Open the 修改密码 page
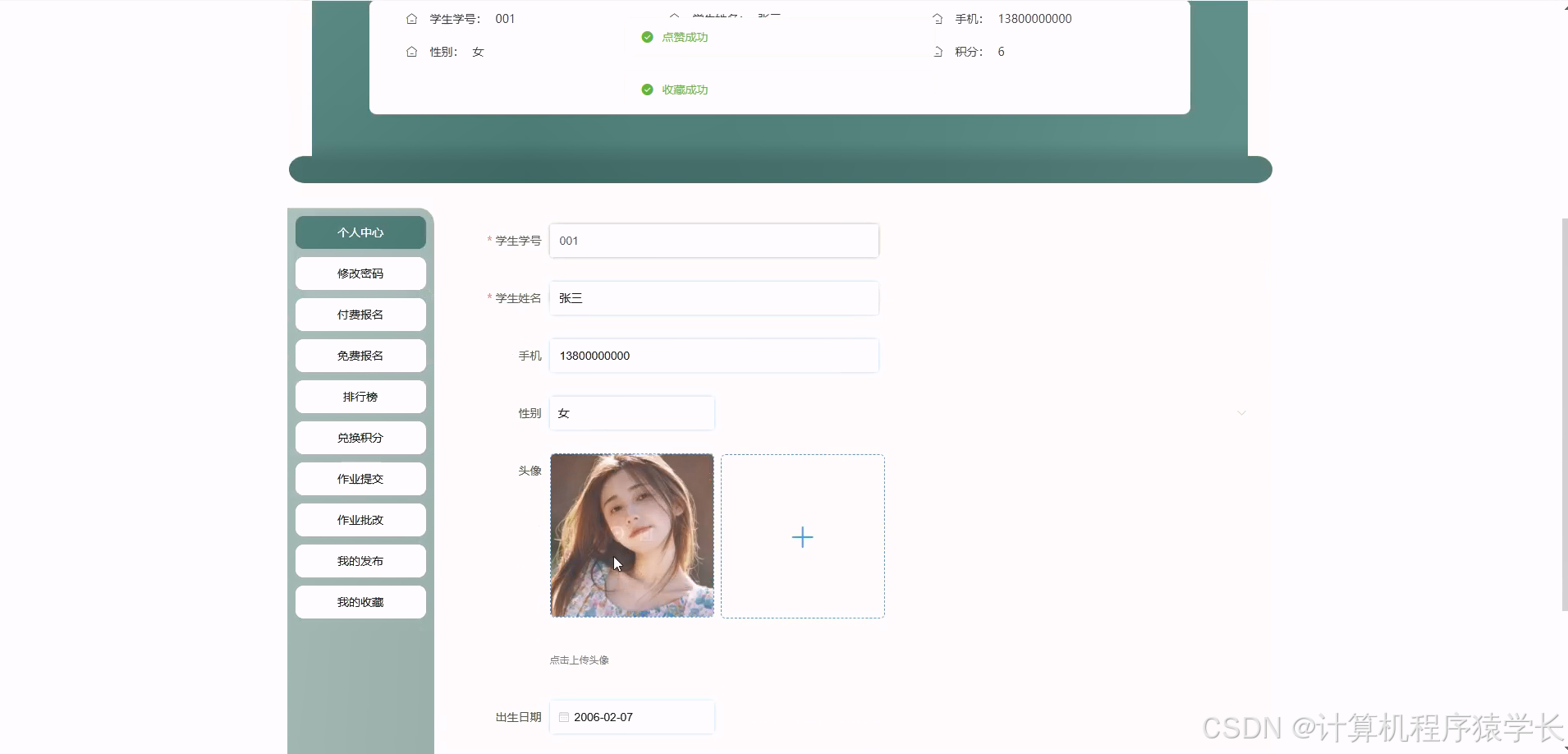 [360, 273]
